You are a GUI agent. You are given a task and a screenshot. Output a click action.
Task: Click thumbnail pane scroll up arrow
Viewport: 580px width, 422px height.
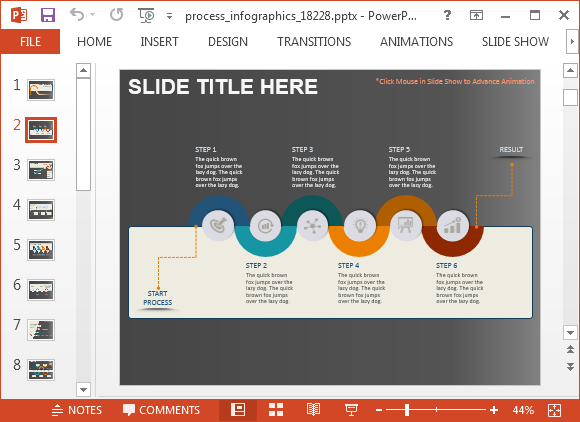click(83, 70)
